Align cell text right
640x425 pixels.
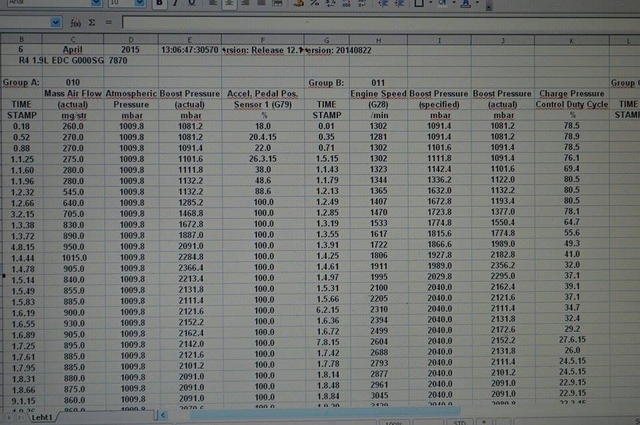pyautogui.click(x=245, y=3)
